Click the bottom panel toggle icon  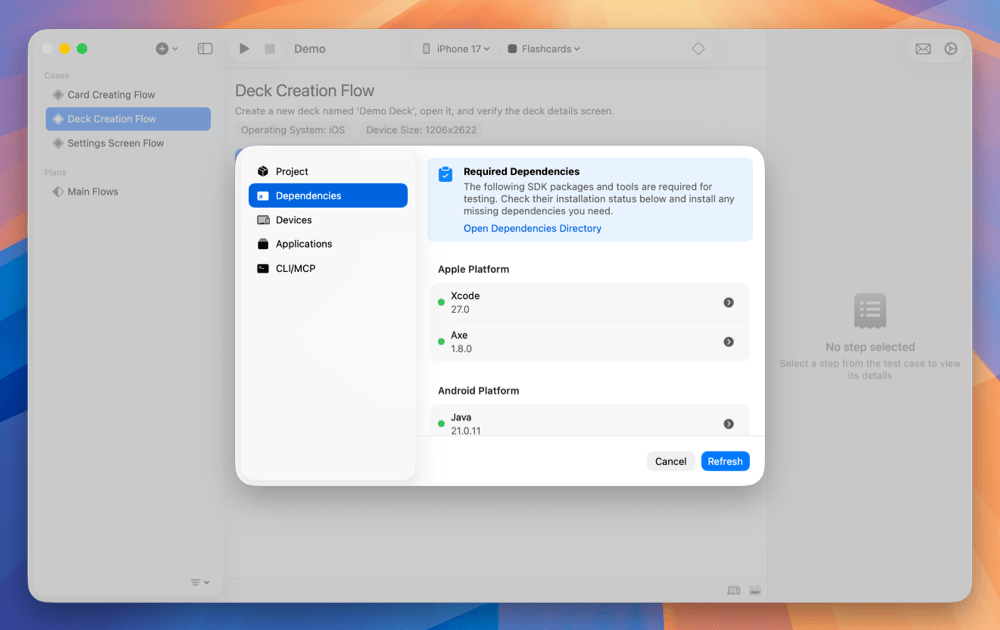point(755,590)
